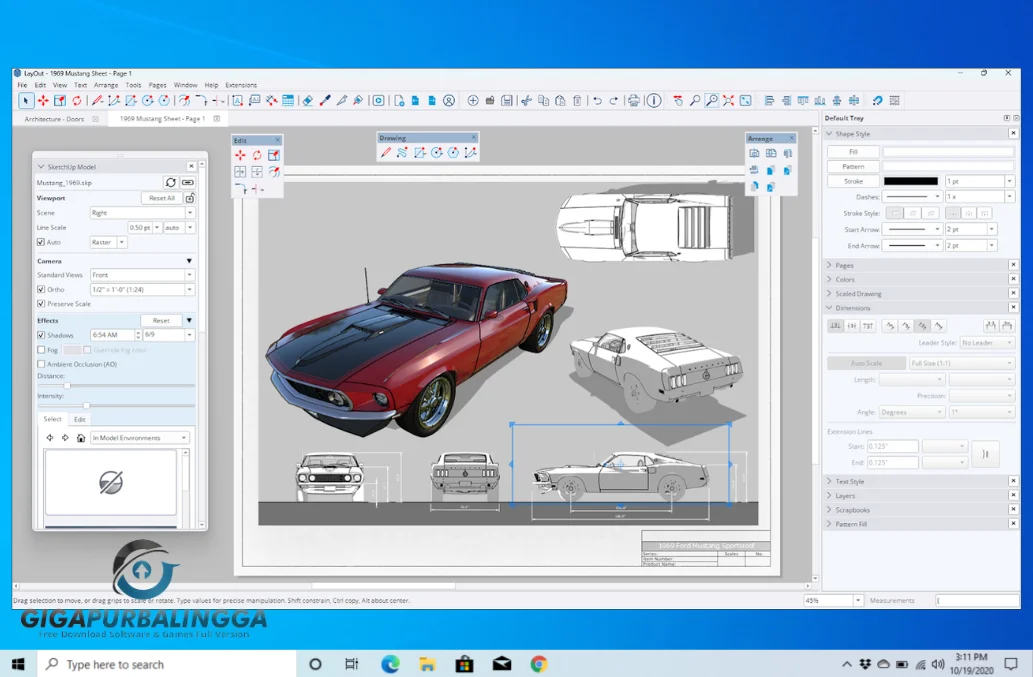This screenshot has height=677, width=1033.
Task: Click the Save disk icon
Action: [x=507, y=101]
